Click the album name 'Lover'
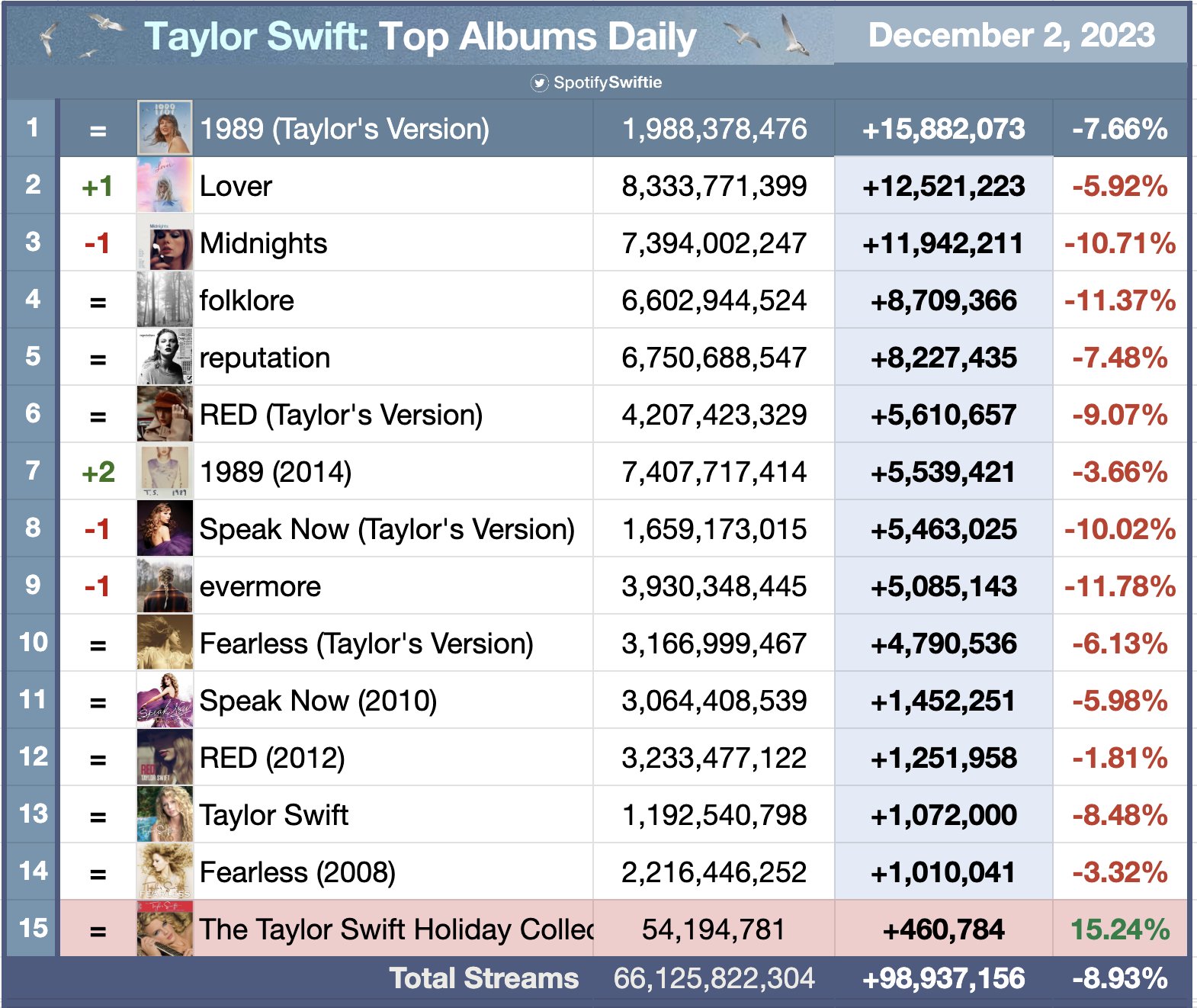This screenshot has height=1008, width=1197. pyautogui.click(x=236, y=186)
